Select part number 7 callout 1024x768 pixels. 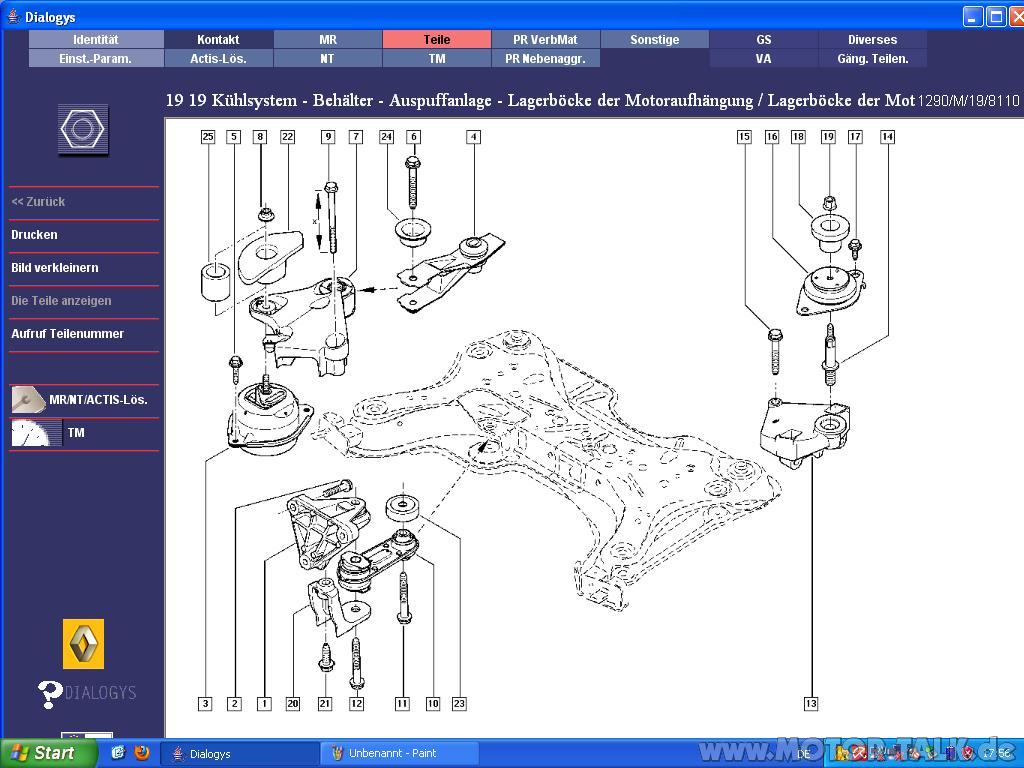356,136
